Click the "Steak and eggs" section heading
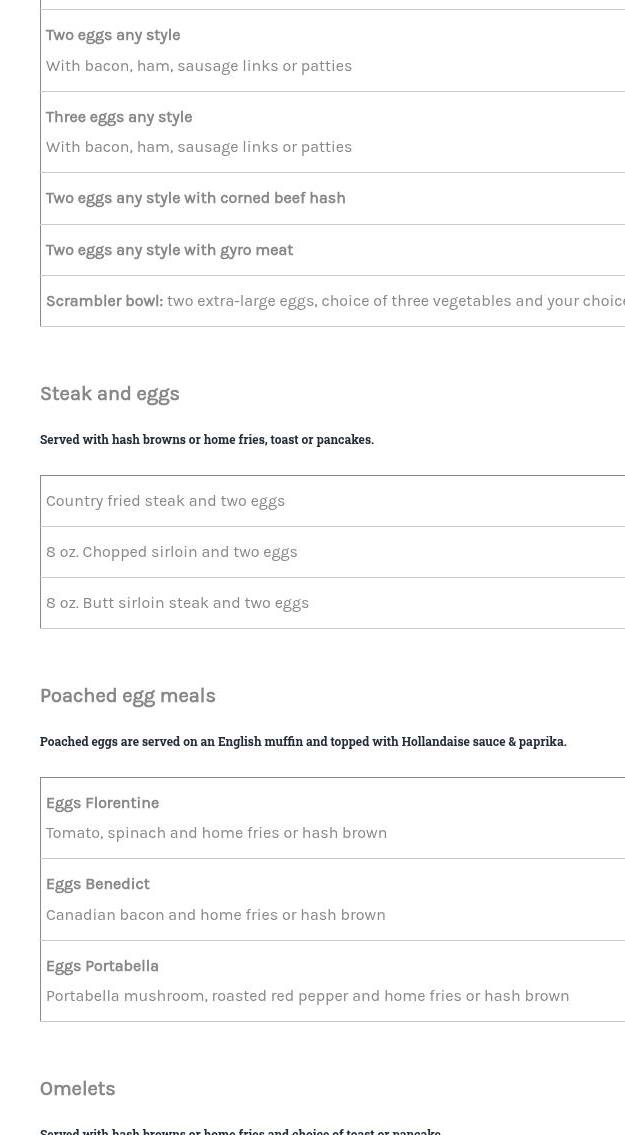 click(110, 394)
